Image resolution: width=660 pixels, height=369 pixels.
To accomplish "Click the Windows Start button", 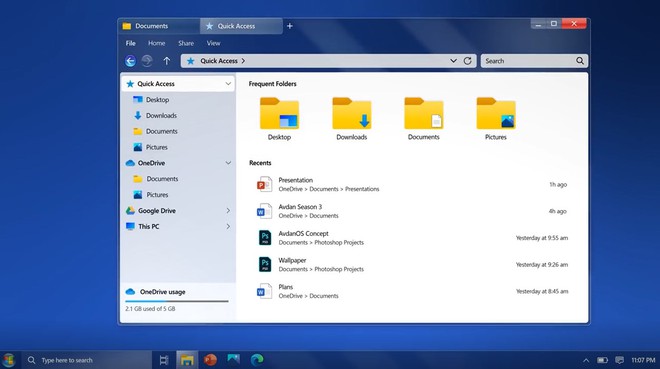I will coord(8,360).
